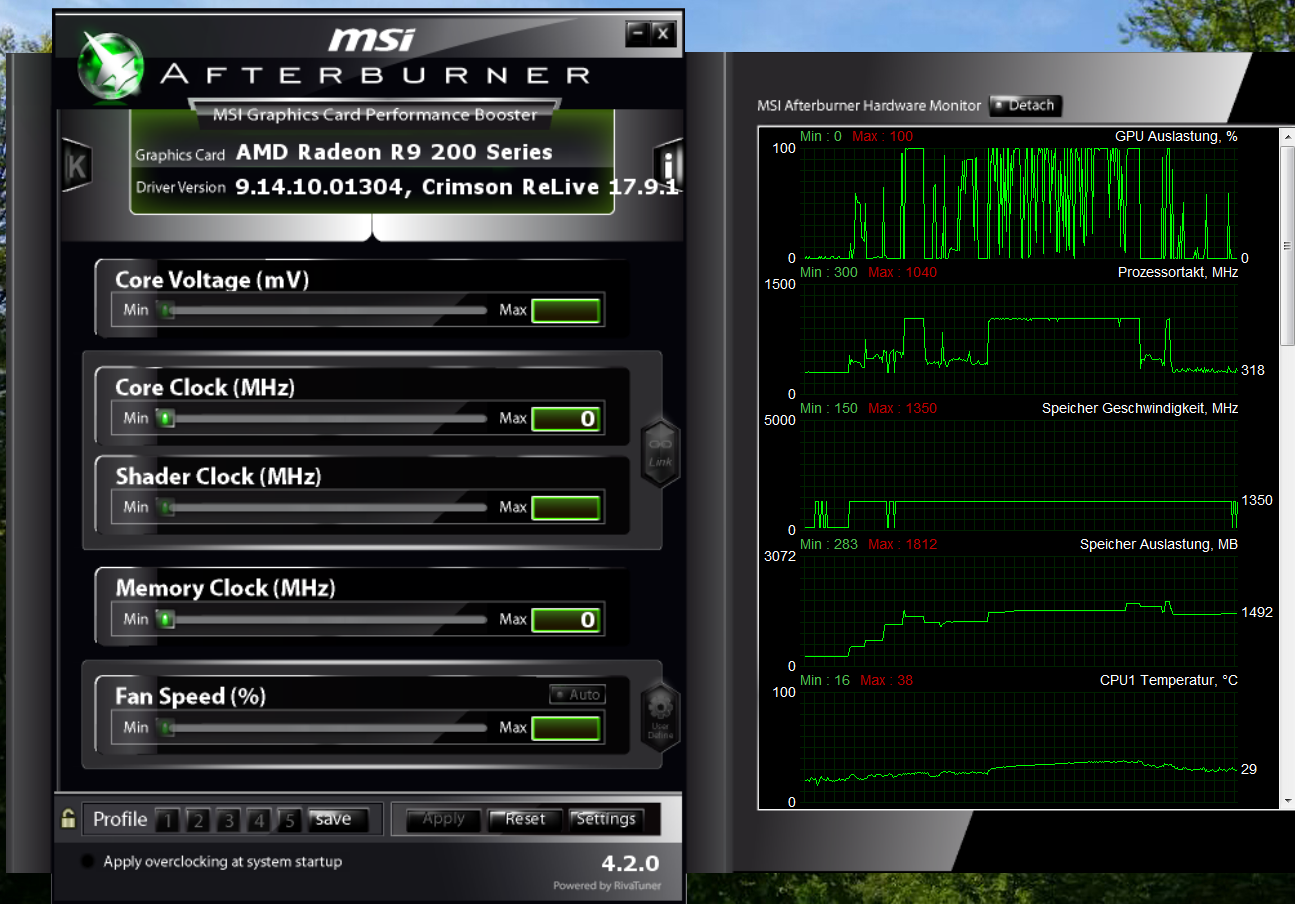Close the Afterburner window

point(663,33)
